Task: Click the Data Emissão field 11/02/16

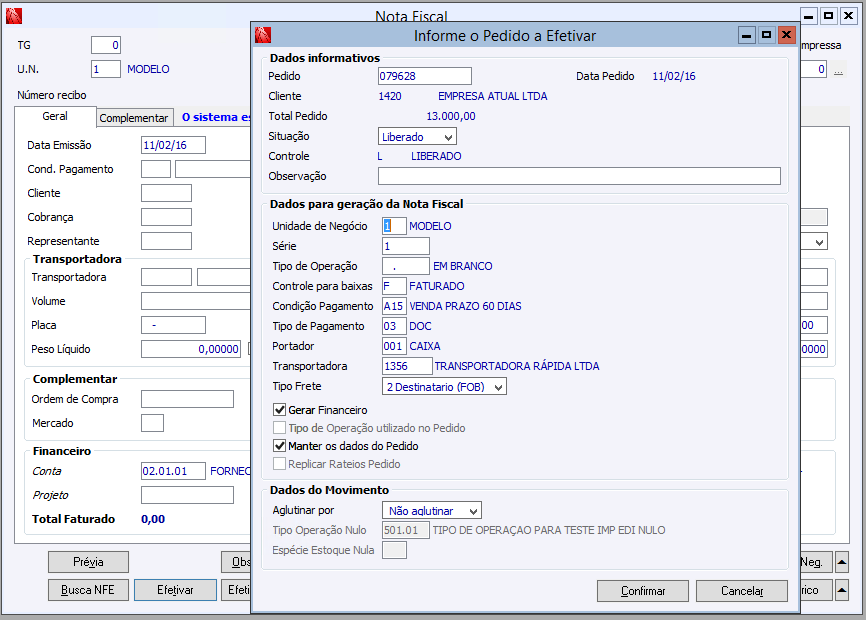Action: coord(173,145)
